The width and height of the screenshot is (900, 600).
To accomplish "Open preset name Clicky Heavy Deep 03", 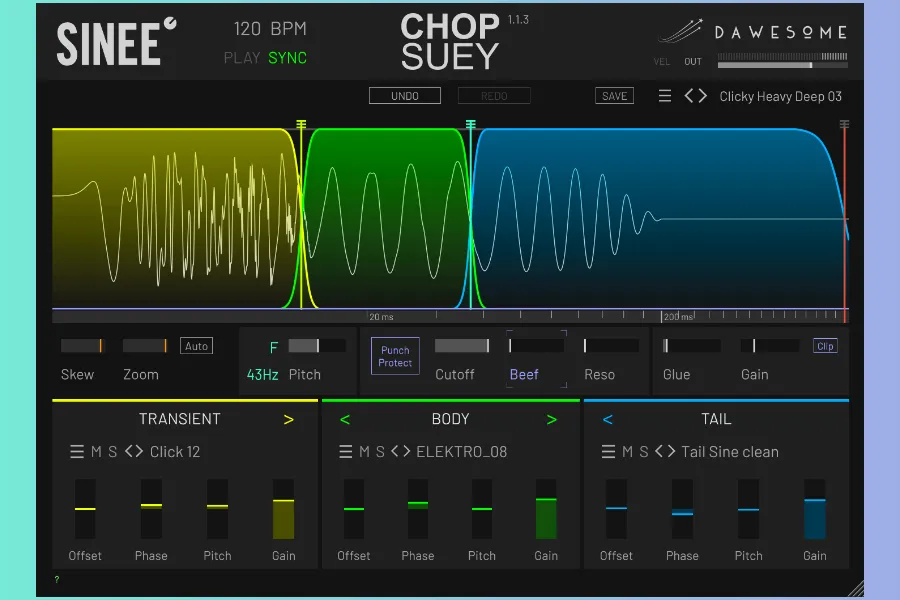I will click(x=781, y=96).
